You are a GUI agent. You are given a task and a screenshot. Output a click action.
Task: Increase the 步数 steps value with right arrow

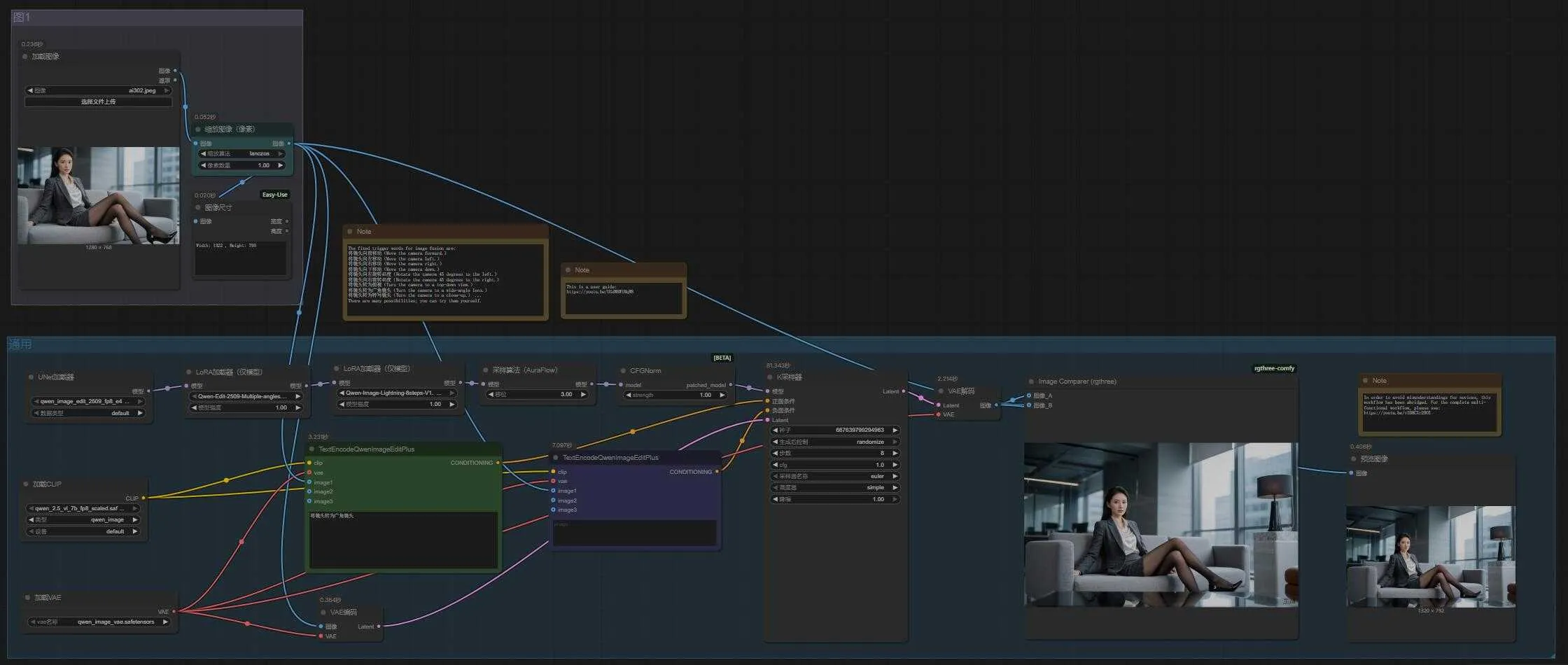(895, 453)
